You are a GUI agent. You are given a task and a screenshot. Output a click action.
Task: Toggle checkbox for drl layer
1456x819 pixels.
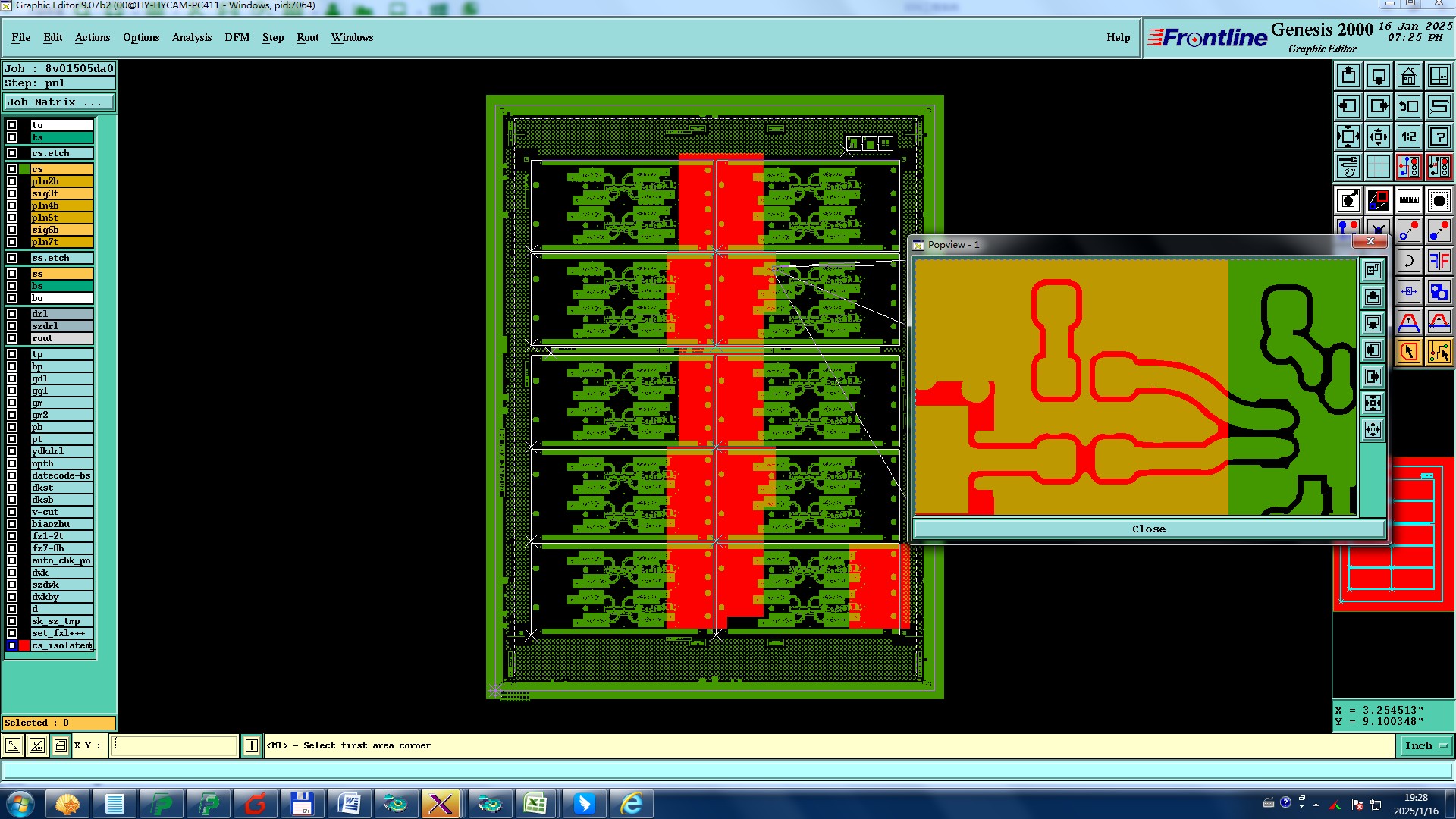[12, 314]
